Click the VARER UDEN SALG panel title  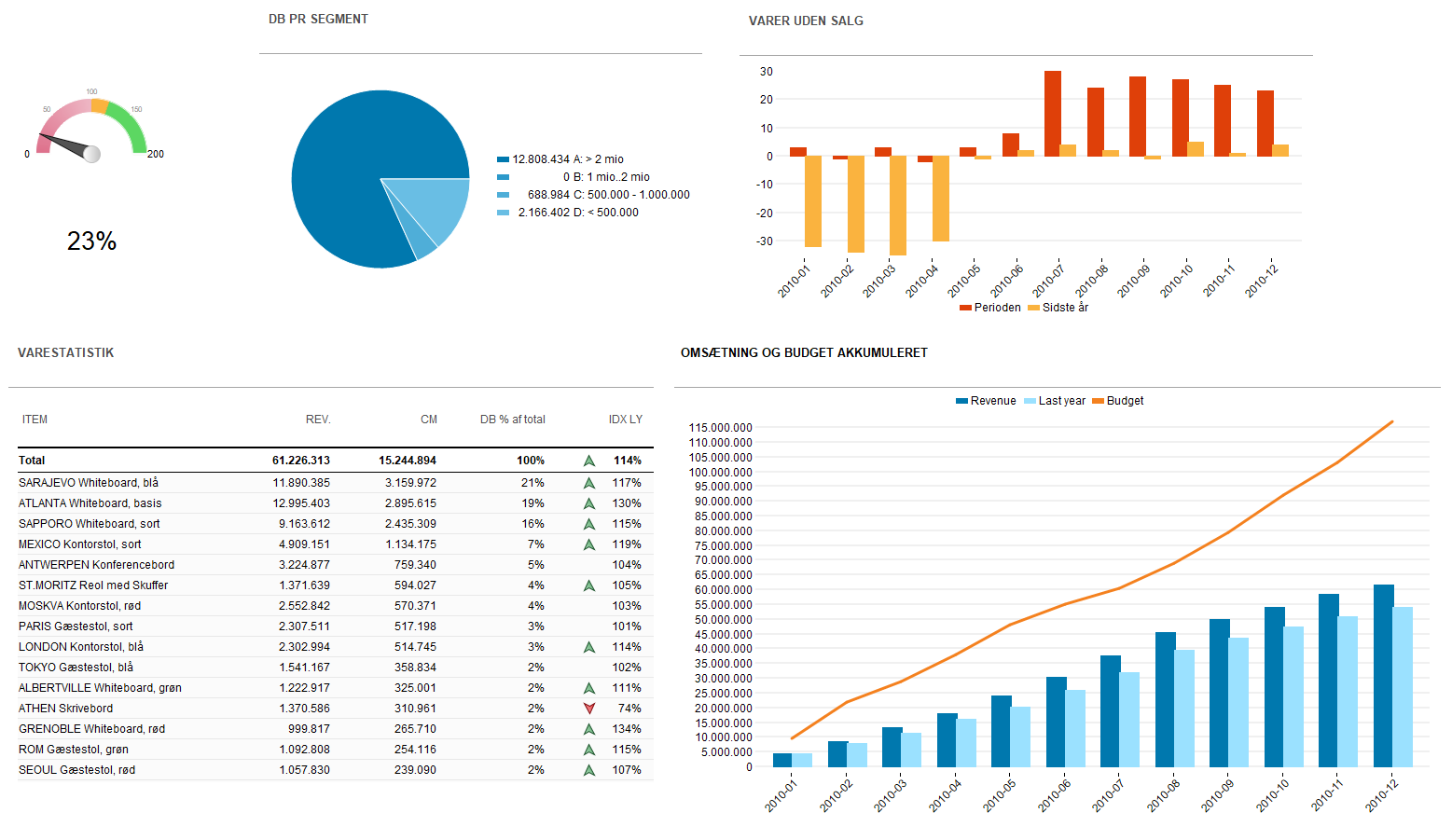pos(806,21)
